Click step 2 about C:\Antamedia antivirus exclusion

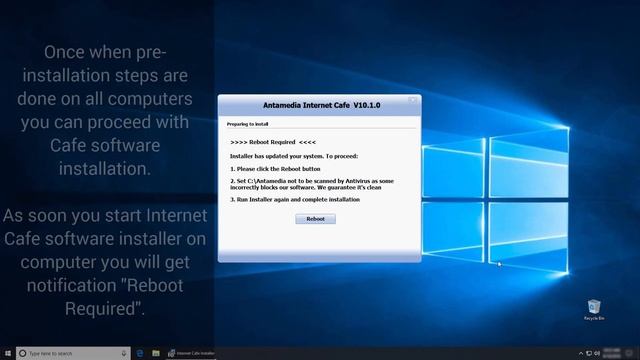[312, 184]
